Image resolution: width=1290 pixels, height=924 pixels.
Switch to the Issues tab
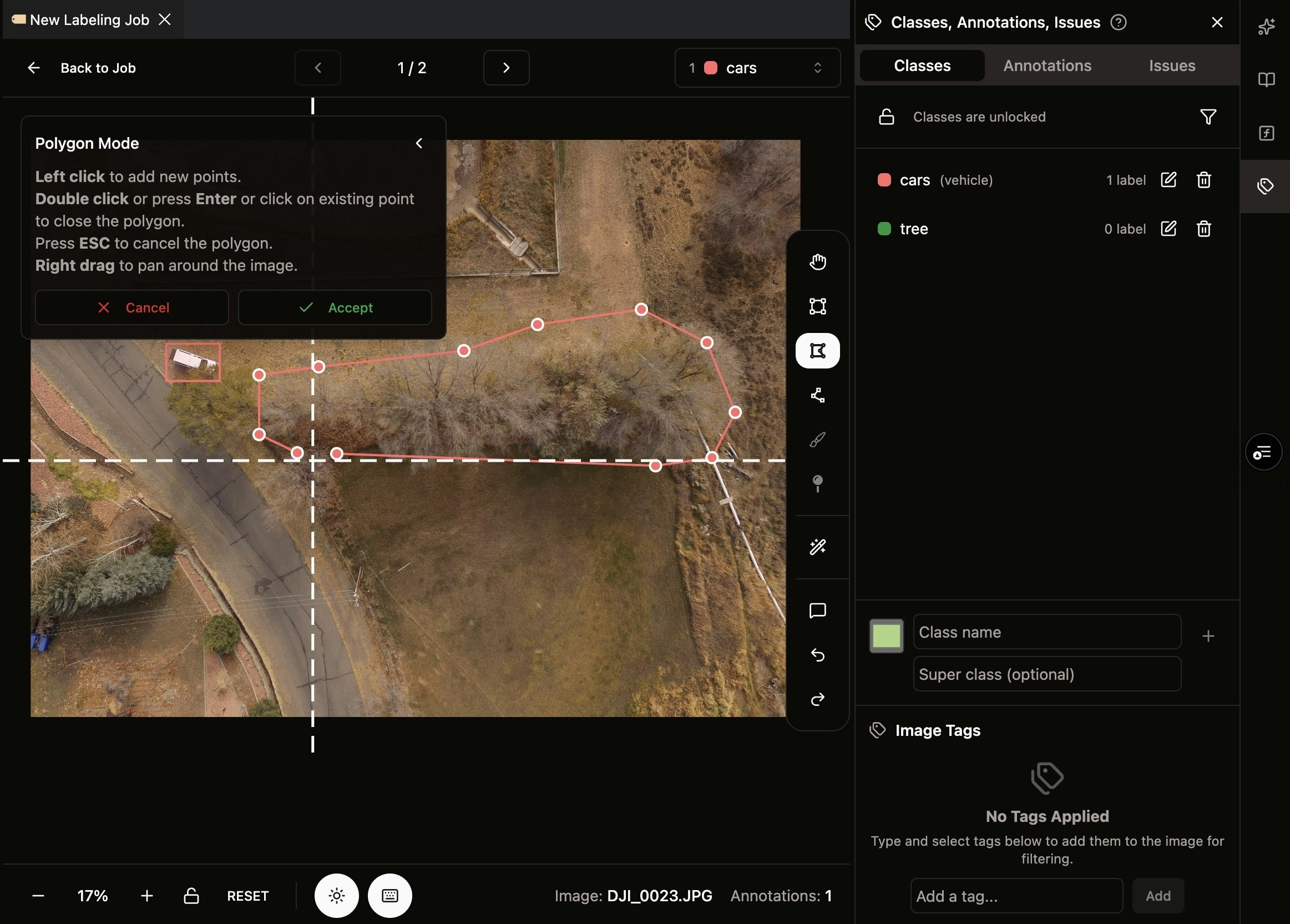[1172, 66]
